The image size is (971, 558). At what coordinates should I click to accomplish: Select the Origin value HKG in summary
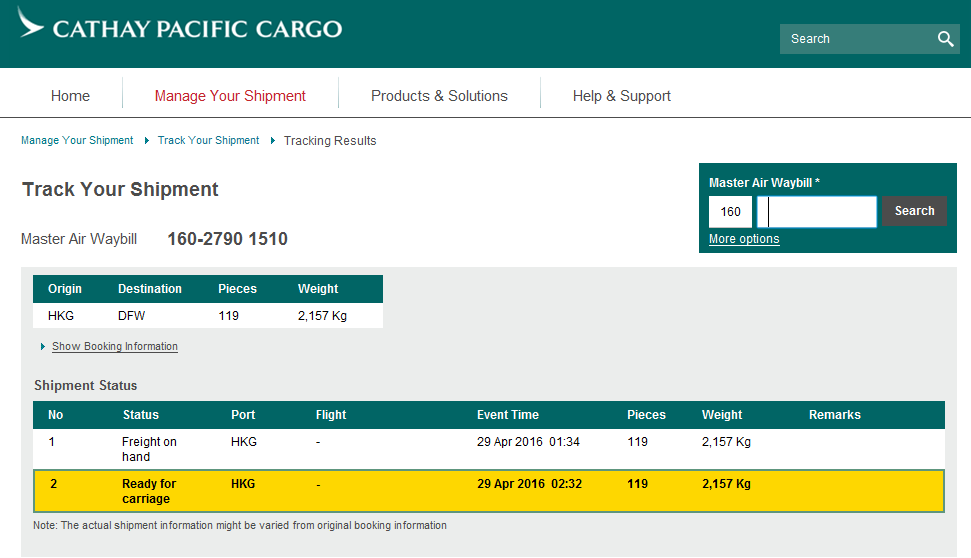pos(61,316)
